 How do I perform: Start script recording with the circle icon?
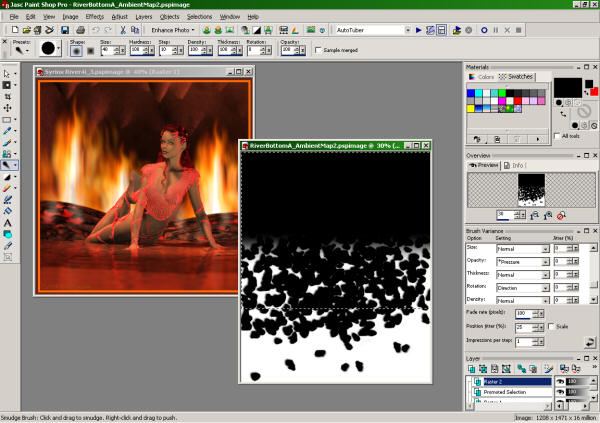pyautogui.click(x=484, y=30)
